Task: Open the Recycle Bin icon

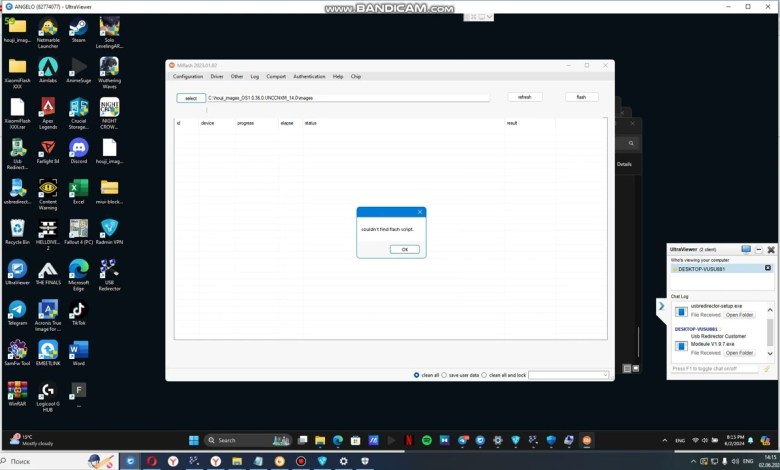Action: (x=17, y=232)
